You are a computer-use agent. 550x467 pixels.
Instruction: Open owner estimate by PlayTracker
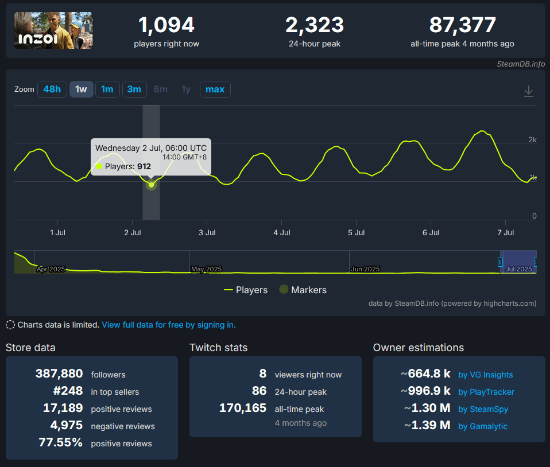pyautogui.click(x=486, y=392)
